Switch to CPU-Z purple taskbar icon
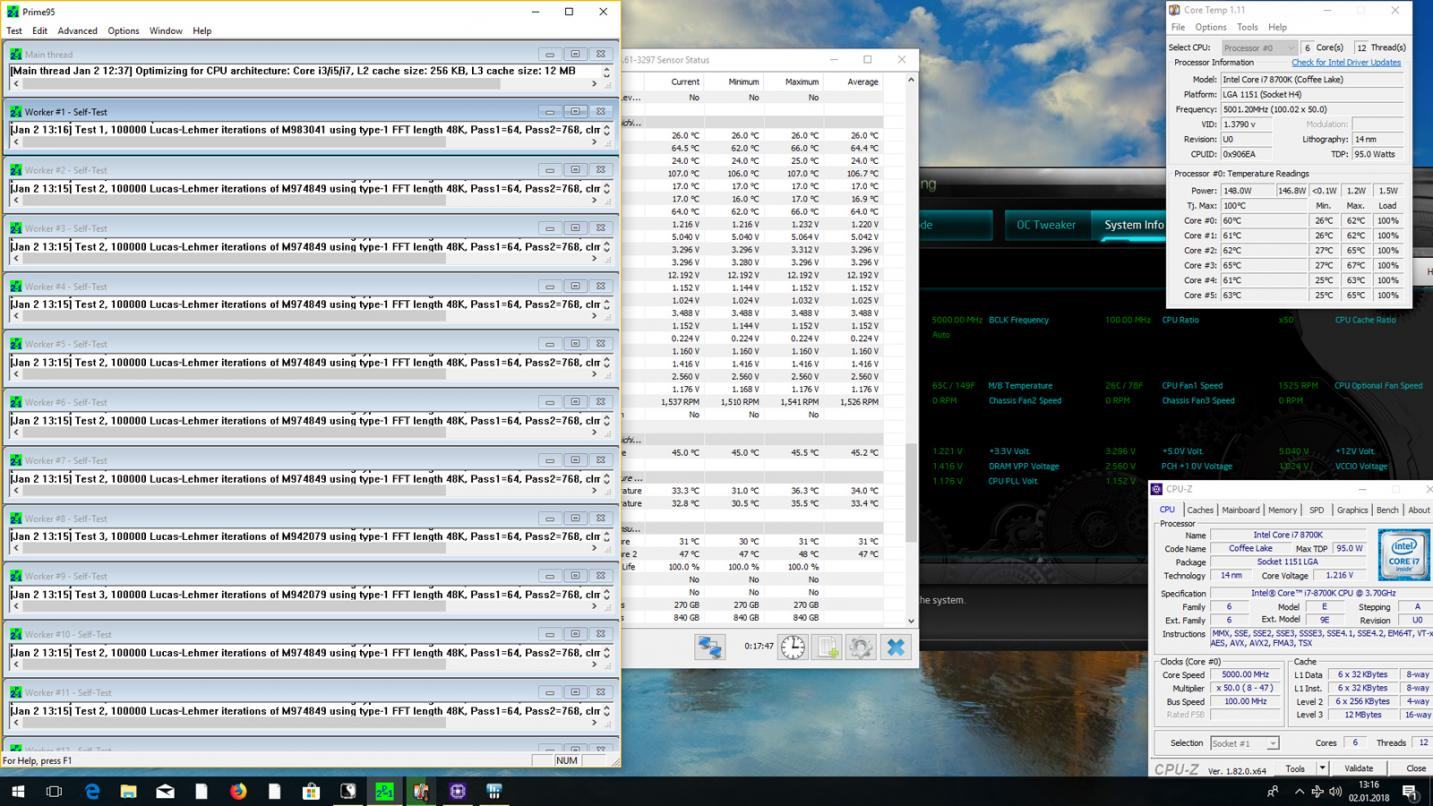This screenshot has width=1433, height=806. (457, 791)
